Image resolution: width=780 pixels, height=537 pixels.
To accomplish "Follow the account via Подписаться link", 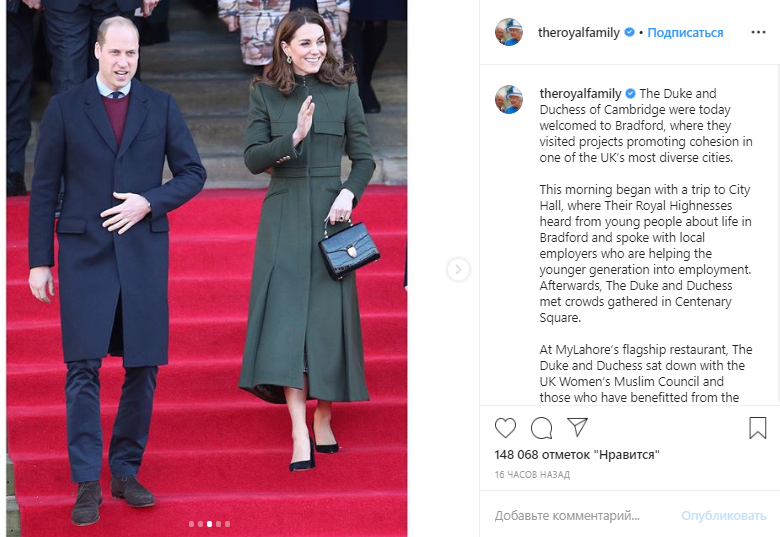I will click(x=685, y=33).
